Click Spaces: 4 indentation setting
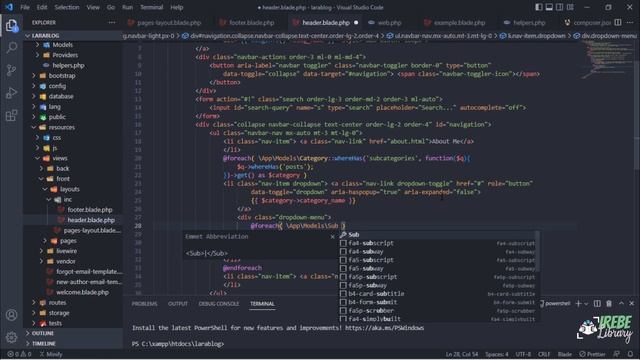Screen dimensions: 640x360 click(x=497, y=354)
